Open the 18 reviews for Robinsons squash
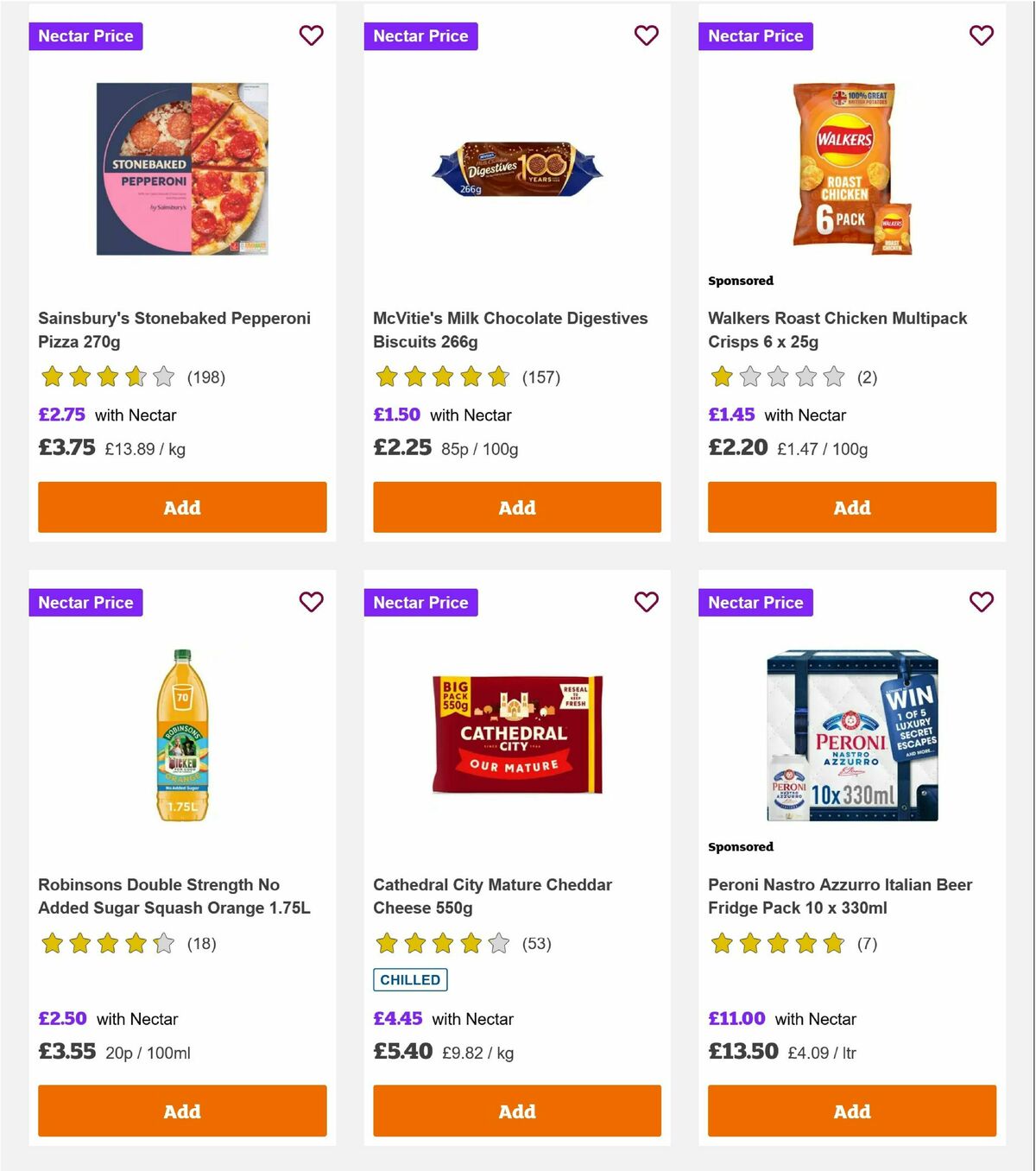The height and width of the screenshot is (1171, 1036). (200, 944)
